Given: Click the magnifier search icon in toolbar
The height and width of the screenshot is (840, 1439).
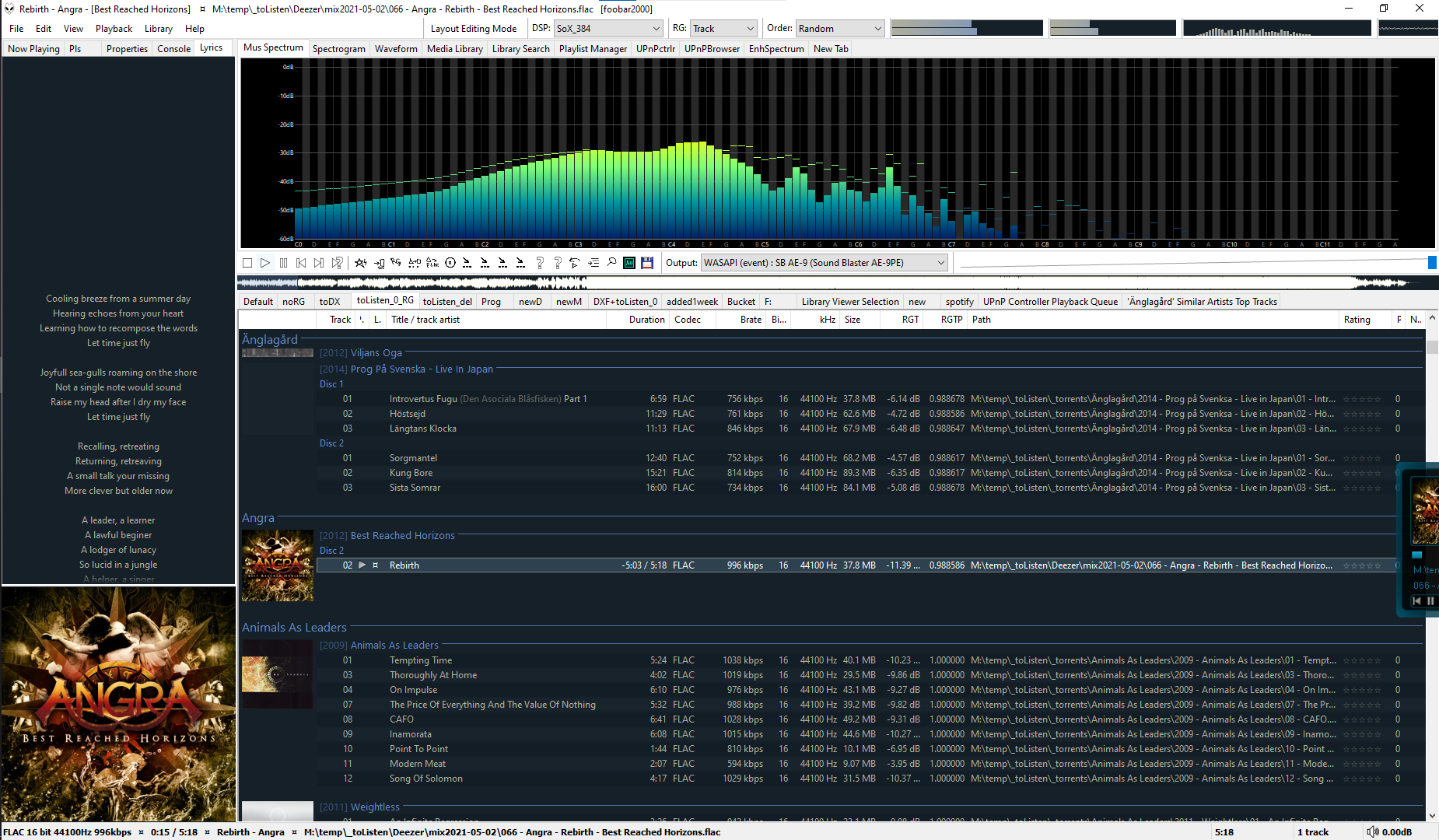Looking at the screenshot, I should point(611,263).
